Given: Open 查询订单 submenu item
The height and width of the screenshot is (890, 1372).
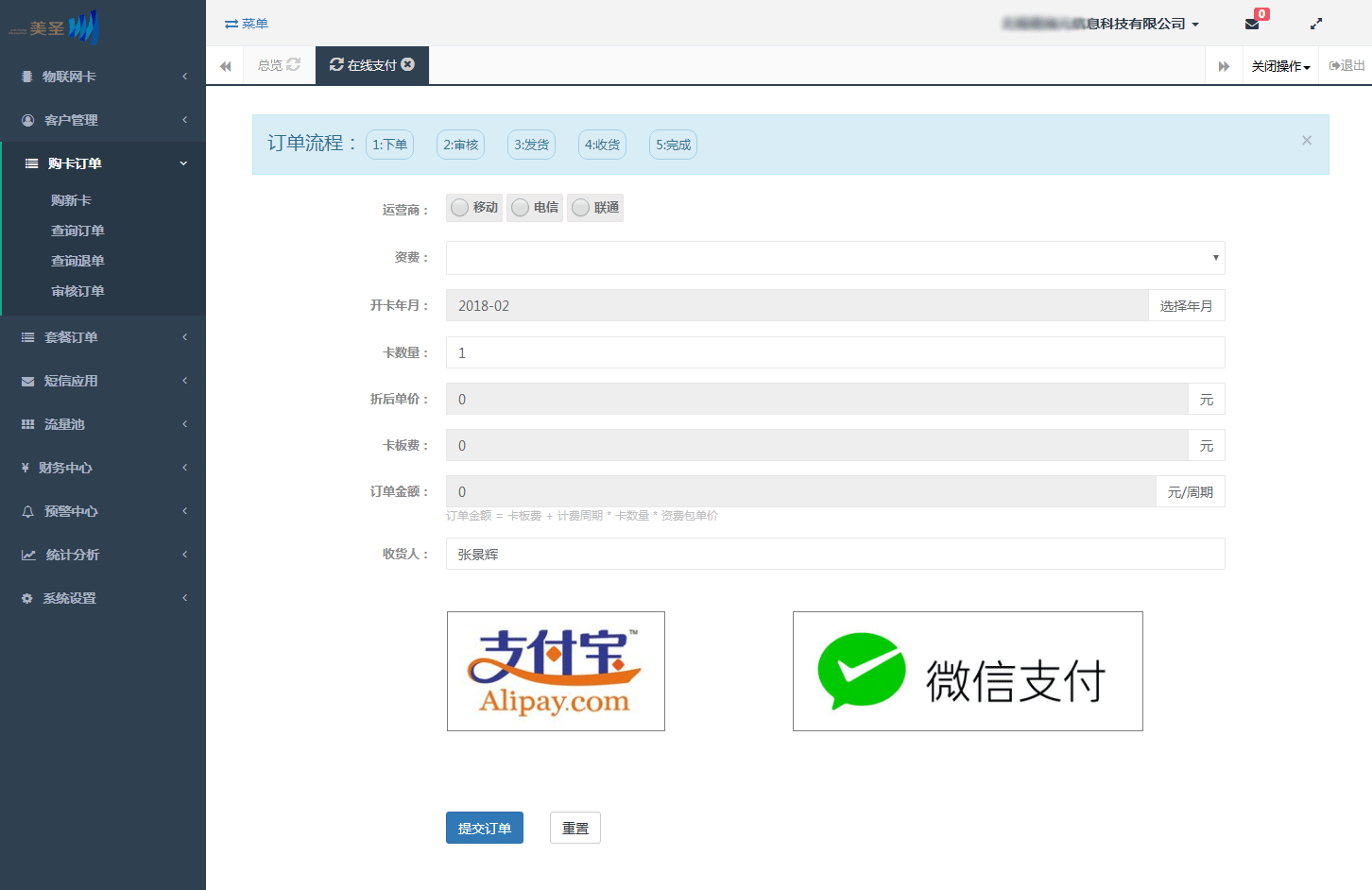Looking at the screenshot, I should 77,231.
